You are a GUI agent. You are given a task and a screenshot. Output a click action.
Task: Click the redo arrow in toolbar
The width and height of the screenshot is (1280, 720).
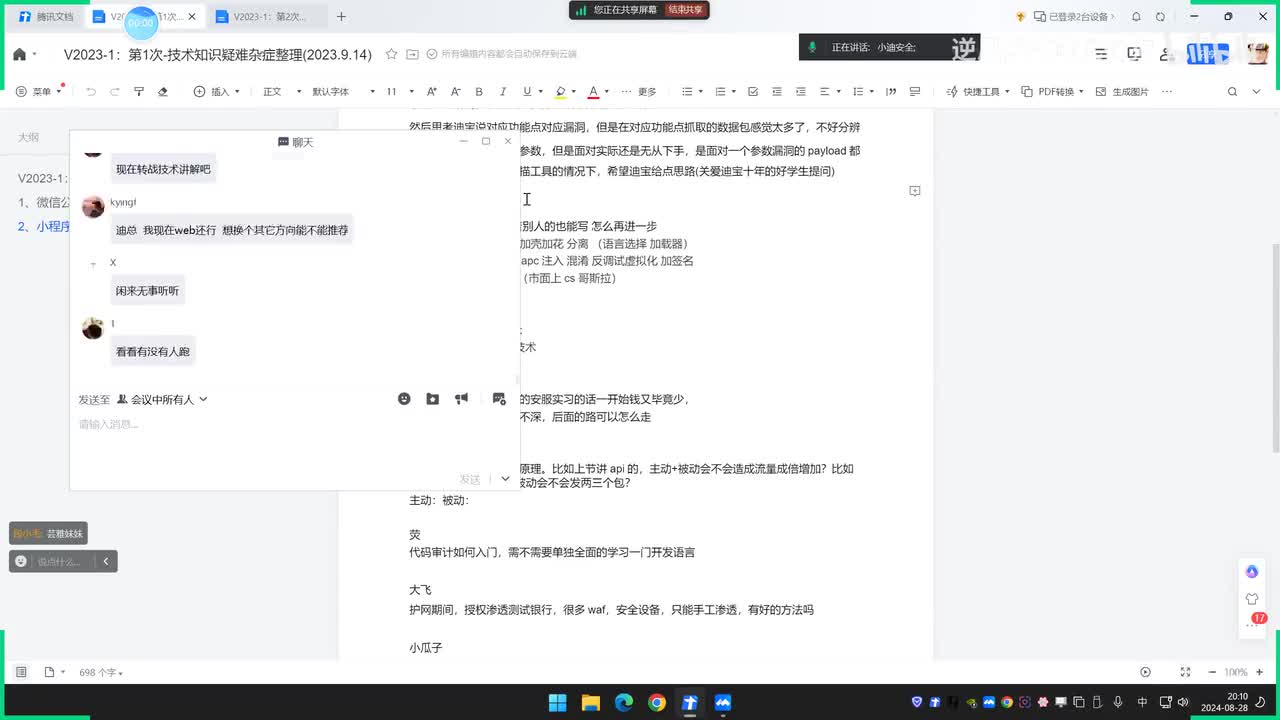[x=115, y=91]
